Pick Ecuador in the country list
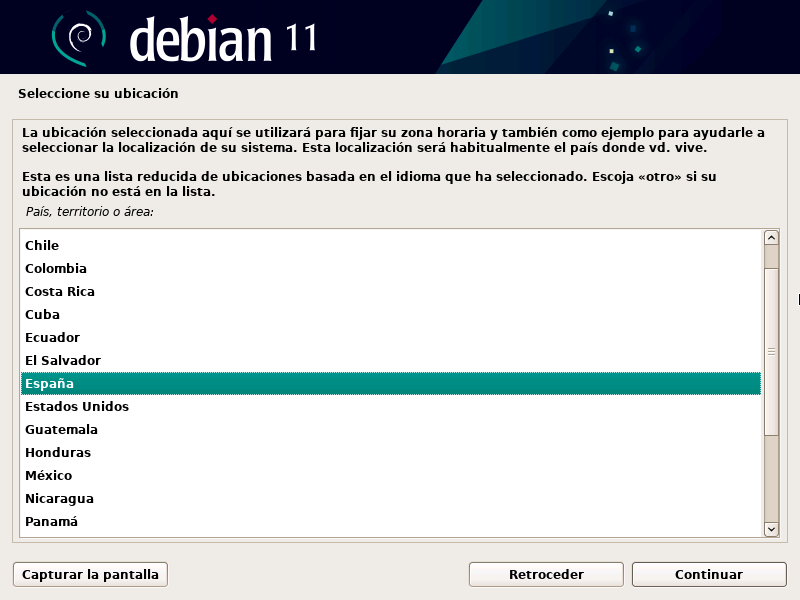 (x=52, y=338)
